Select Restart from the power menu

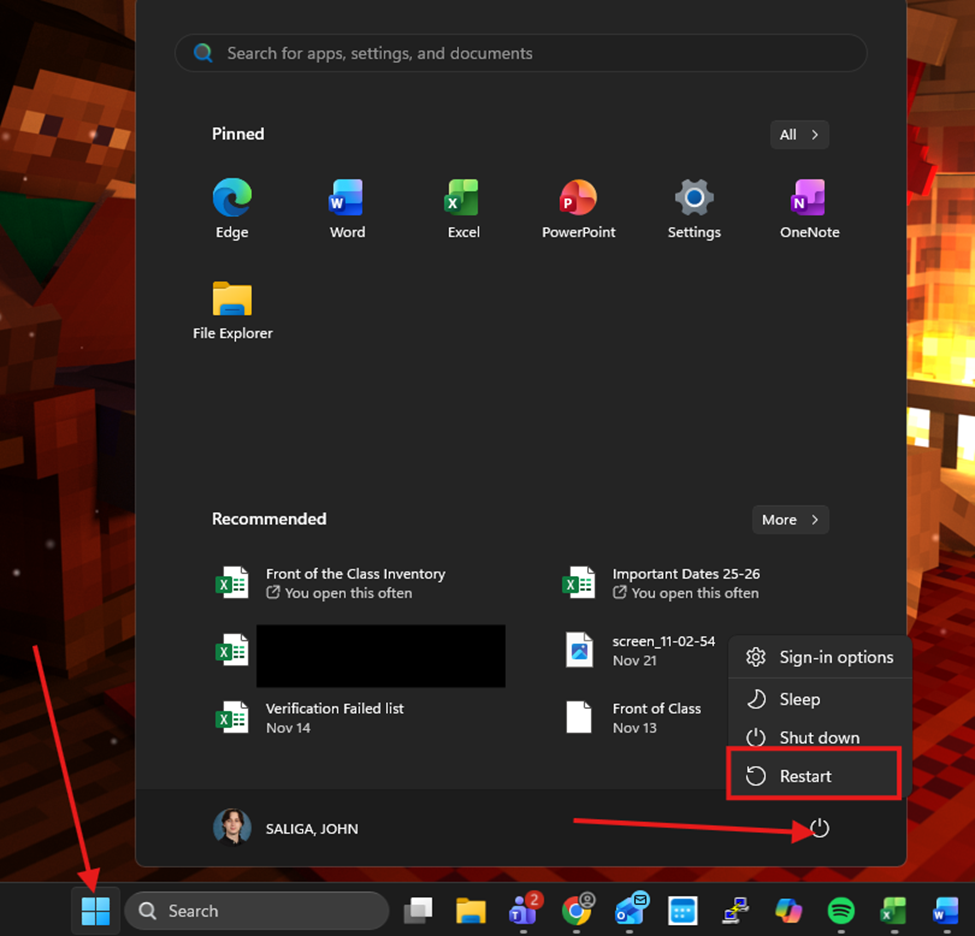click(x=815, y=776)
